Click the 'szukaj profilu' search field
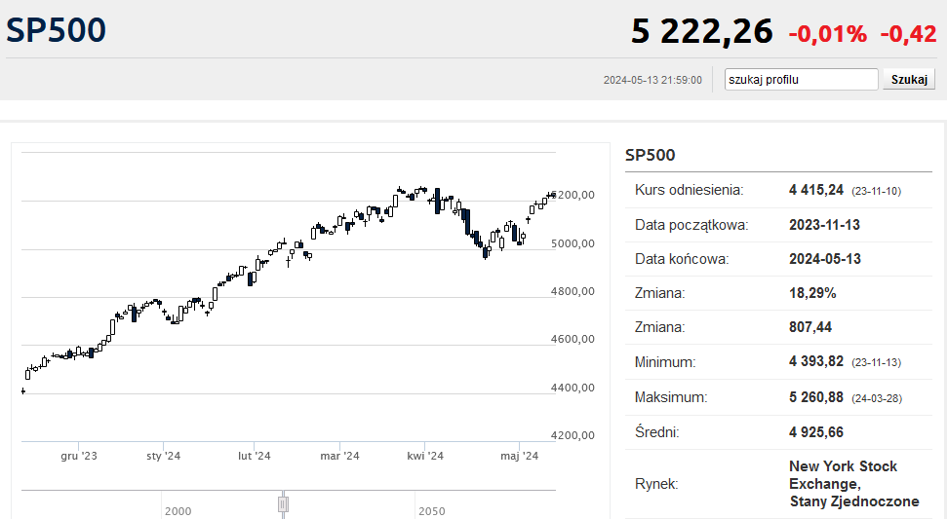The width and height of the screenshot is (948, 519). [x=801, y=80]
